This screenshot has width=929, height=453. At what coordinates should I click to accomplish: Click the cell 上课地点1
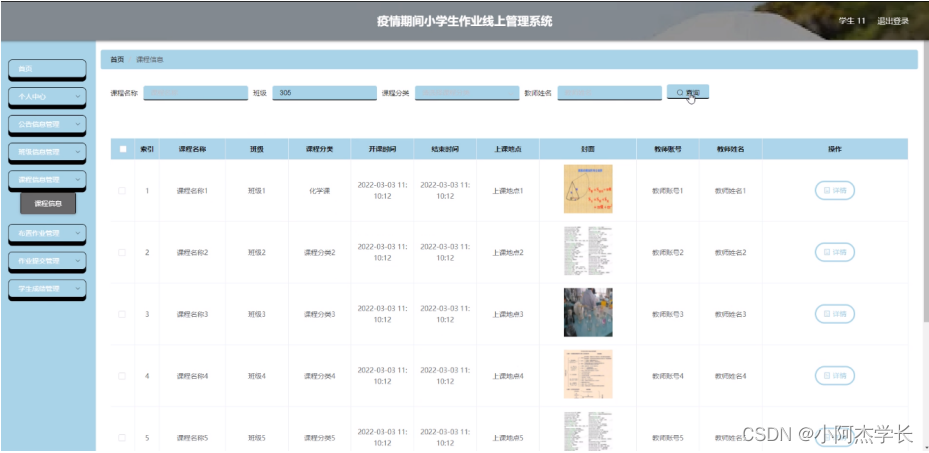pyautogui.click(x=508, y=191)
